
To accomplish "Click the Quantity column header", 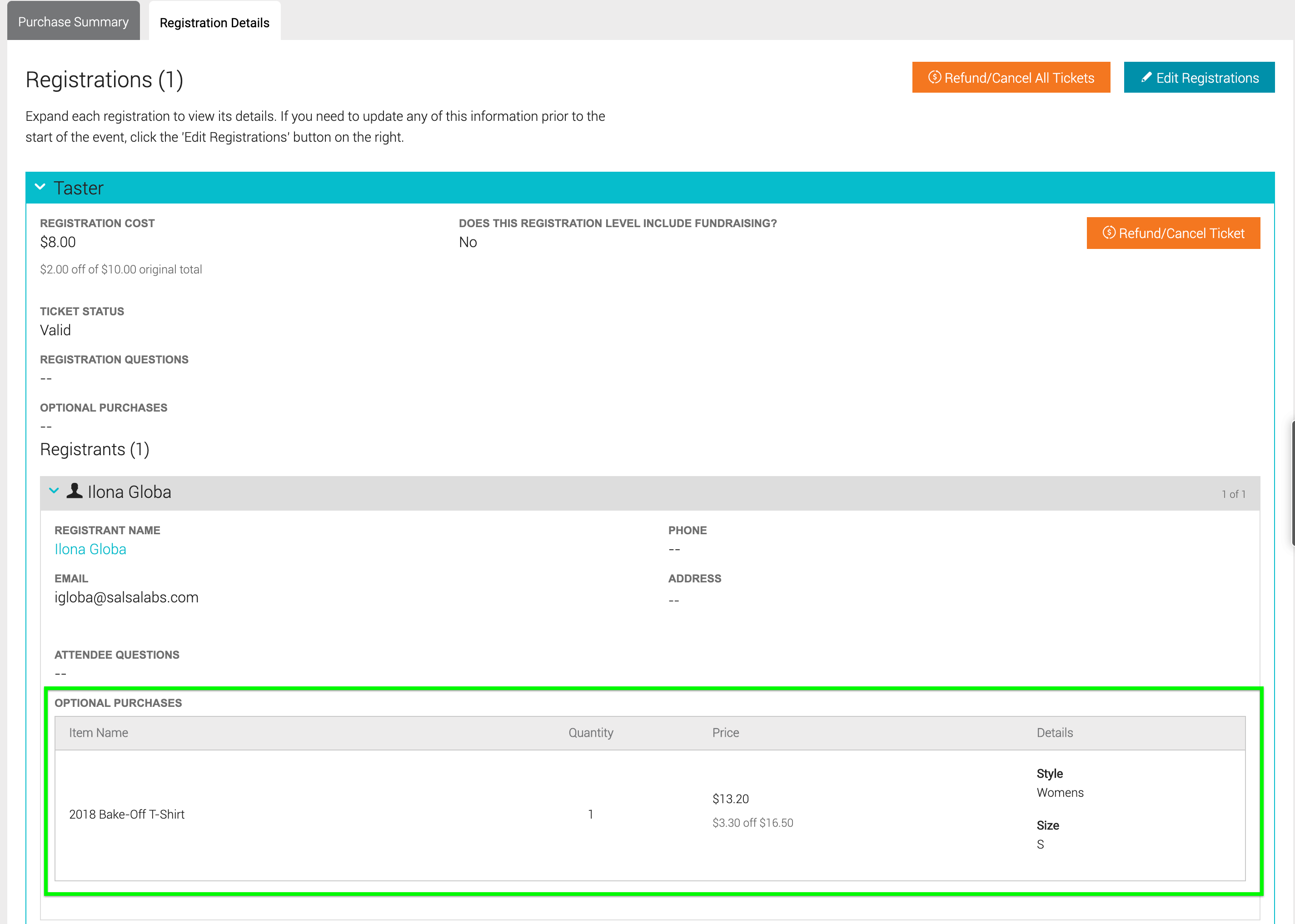I will pos(591,732).
